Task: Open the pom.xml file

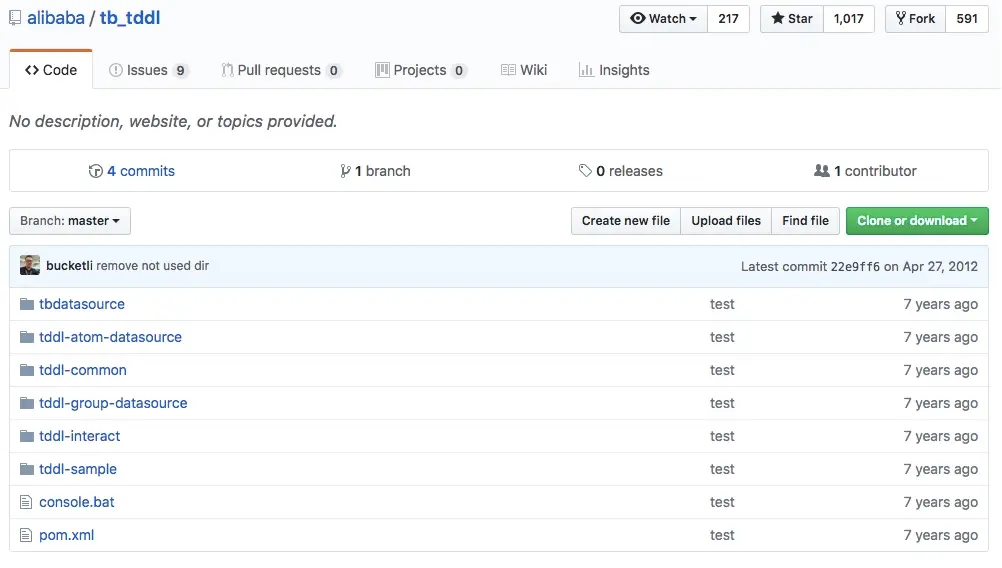Action: (x=66, y=535)
